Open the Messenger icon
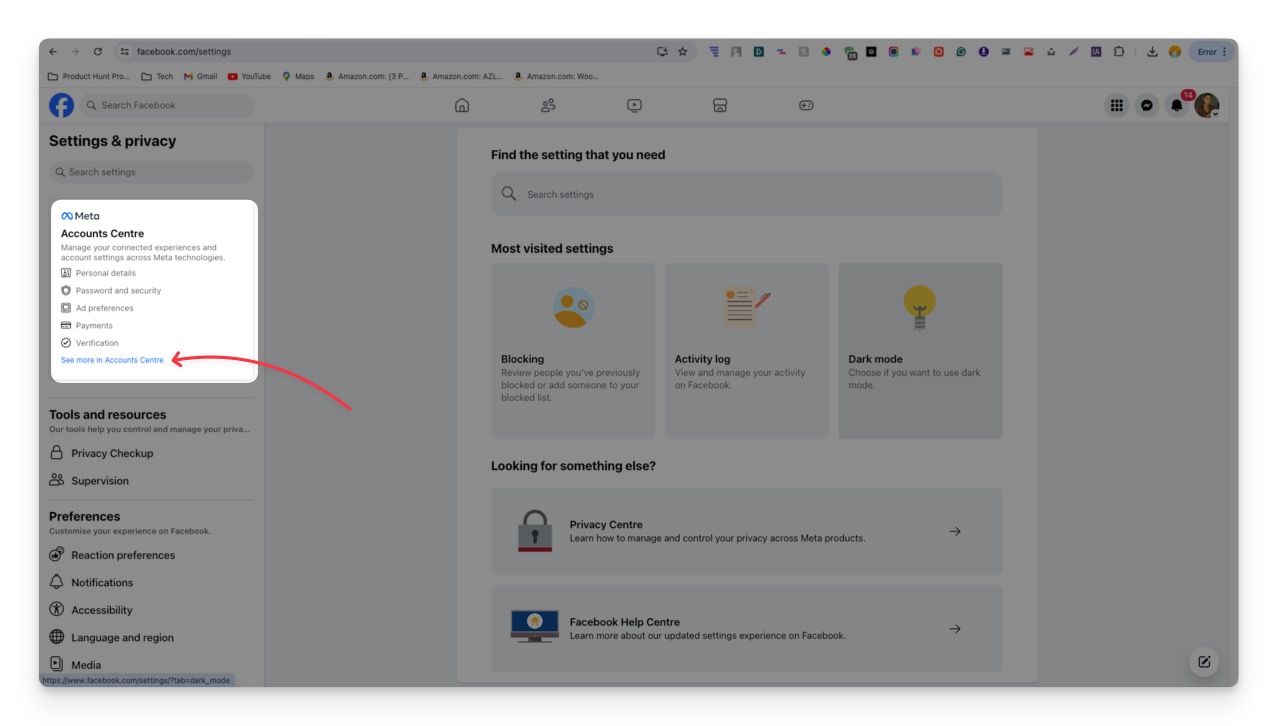 [x=1147, y=105]
